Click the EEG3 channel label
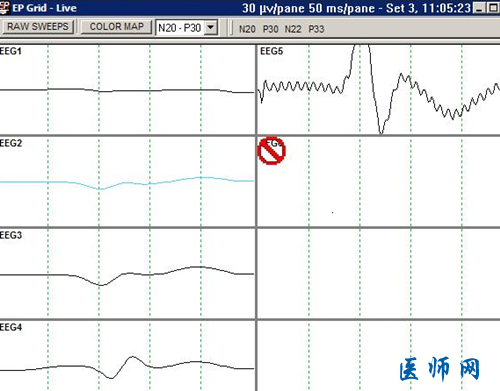 pyautogui.click(x=11, y=235)
